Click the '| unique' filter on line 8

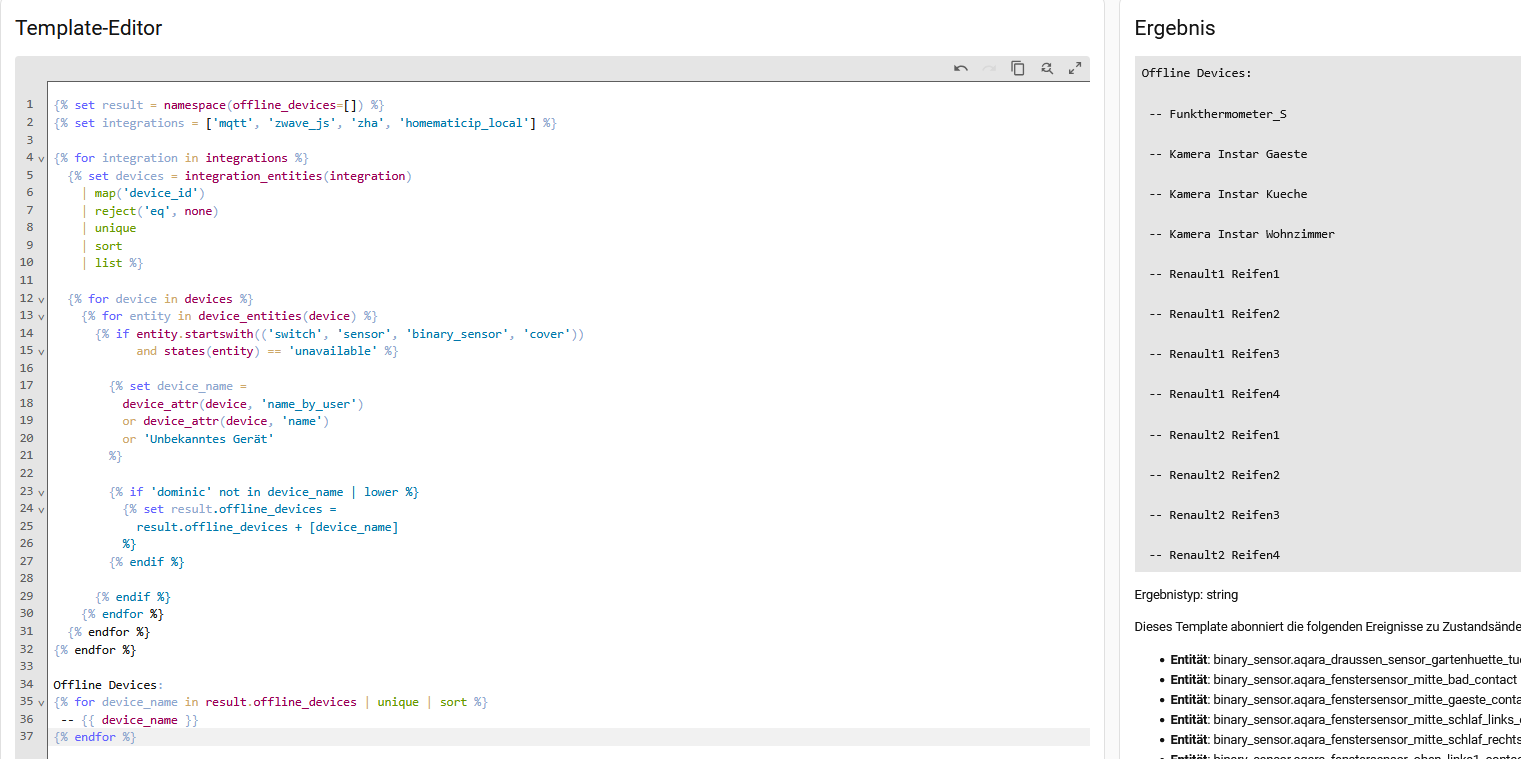point(109,228)
